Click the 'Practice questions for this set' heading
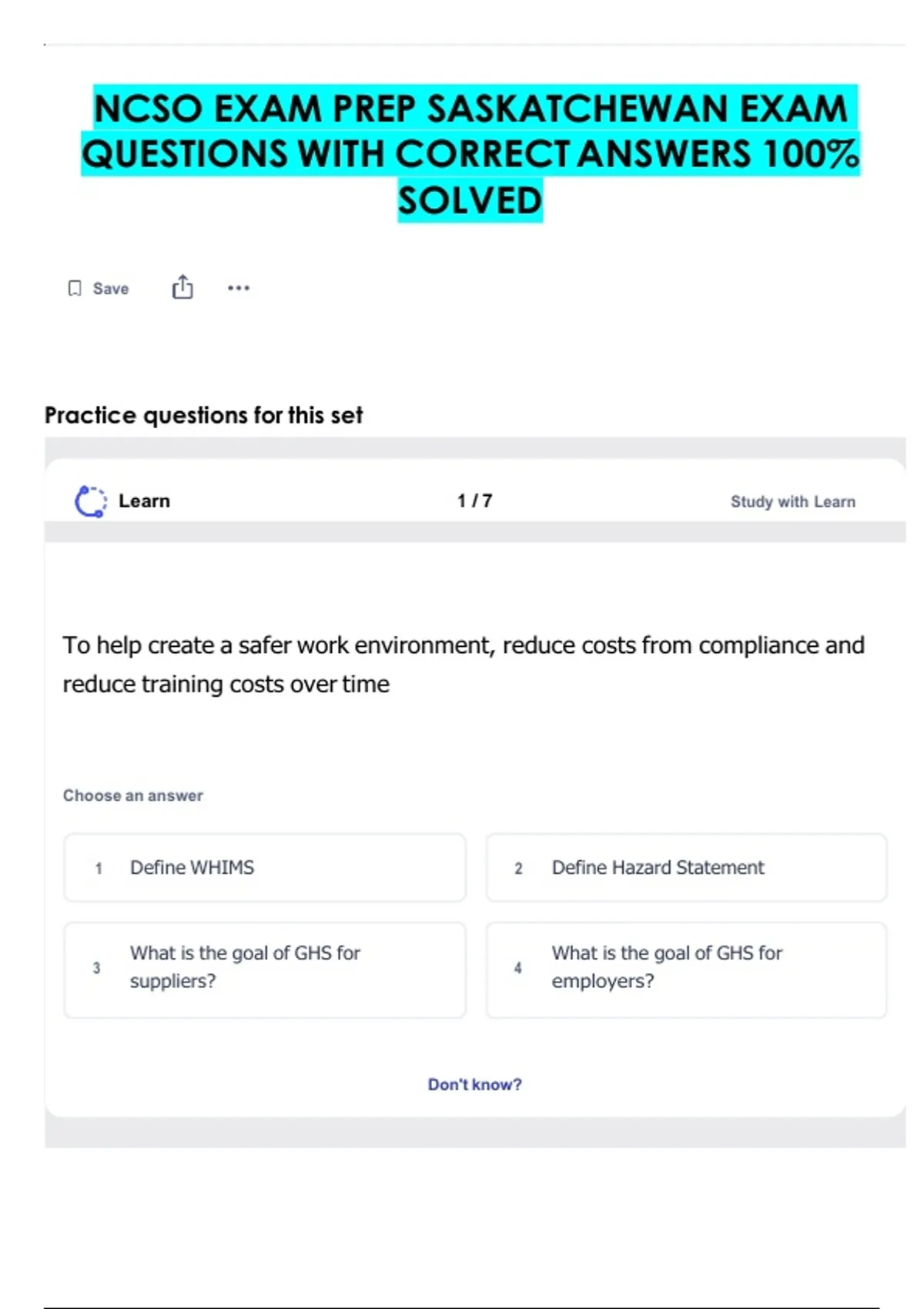924x1309 pixels. pos(203,415)
